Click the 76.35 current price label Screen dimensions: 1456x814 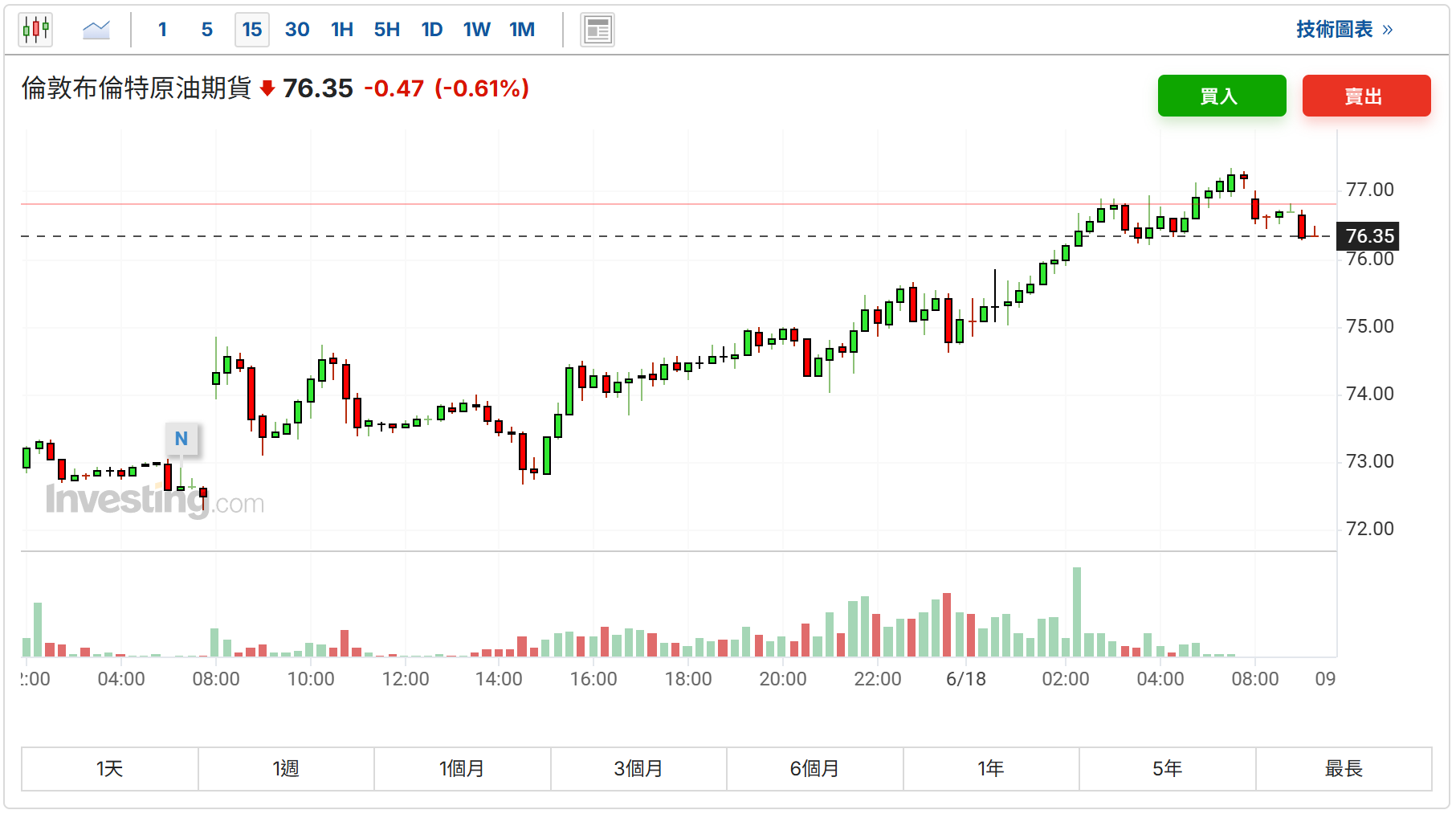(x=1368, y=236)
